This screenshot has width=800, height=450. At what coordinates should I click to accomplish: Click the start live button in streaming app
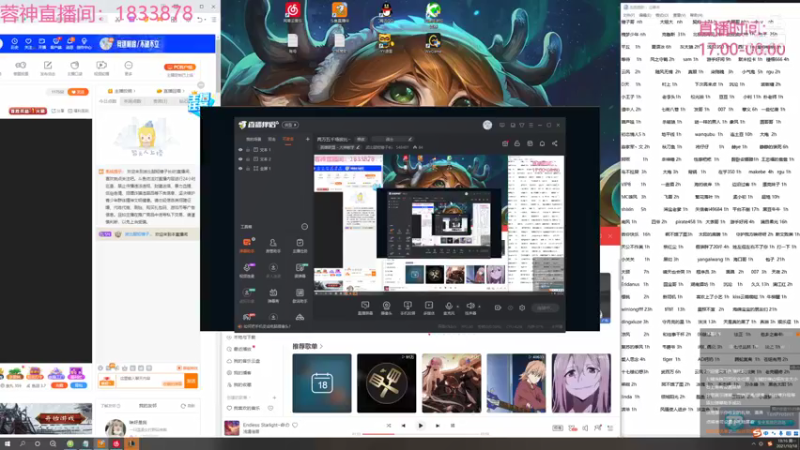[544, 308]
